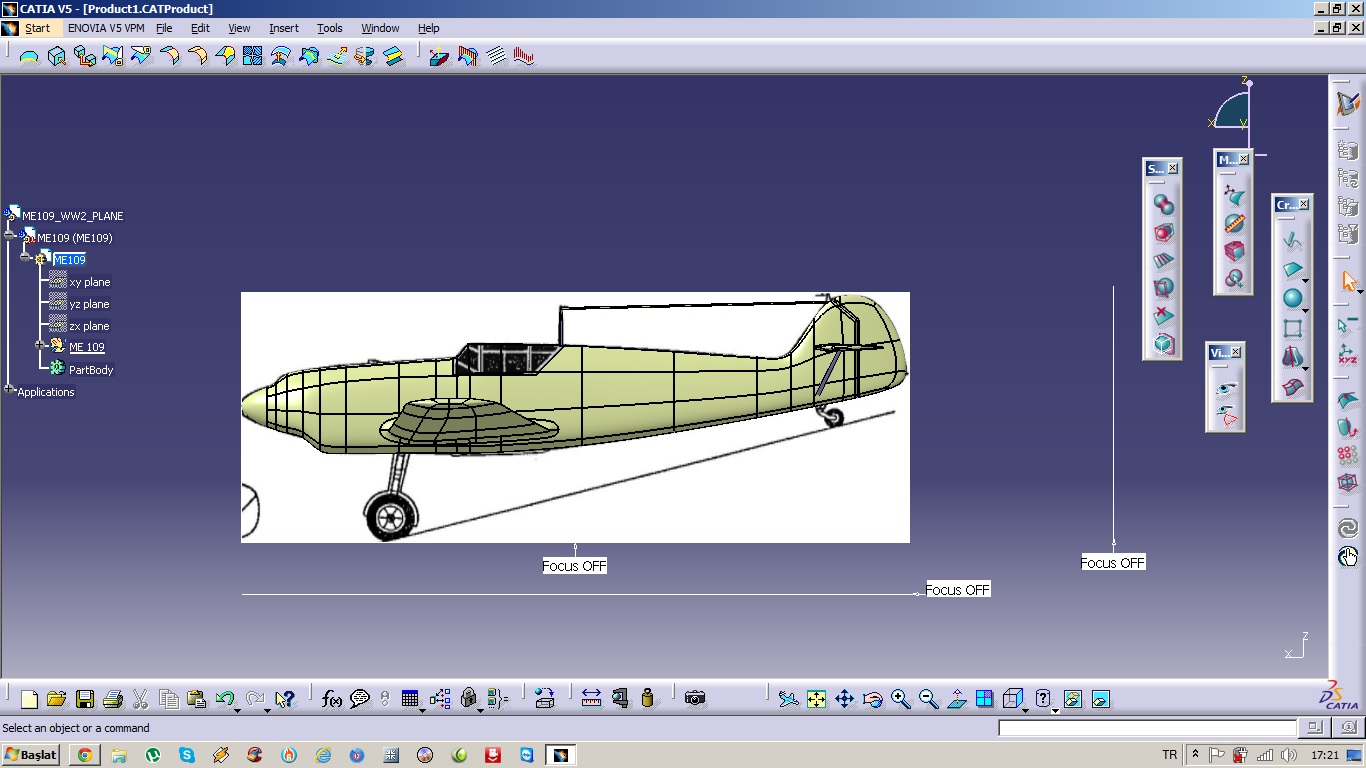Select the Fit All In view icon
This screenshot has height=768, width=1366.
click(x=816, y=699)
